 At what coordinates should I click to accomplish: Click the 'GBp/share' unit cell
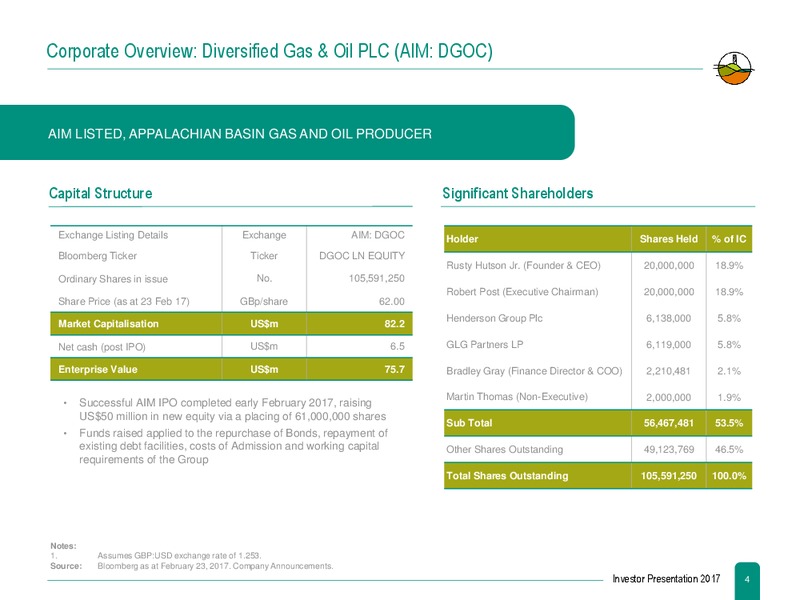(264, 302)
